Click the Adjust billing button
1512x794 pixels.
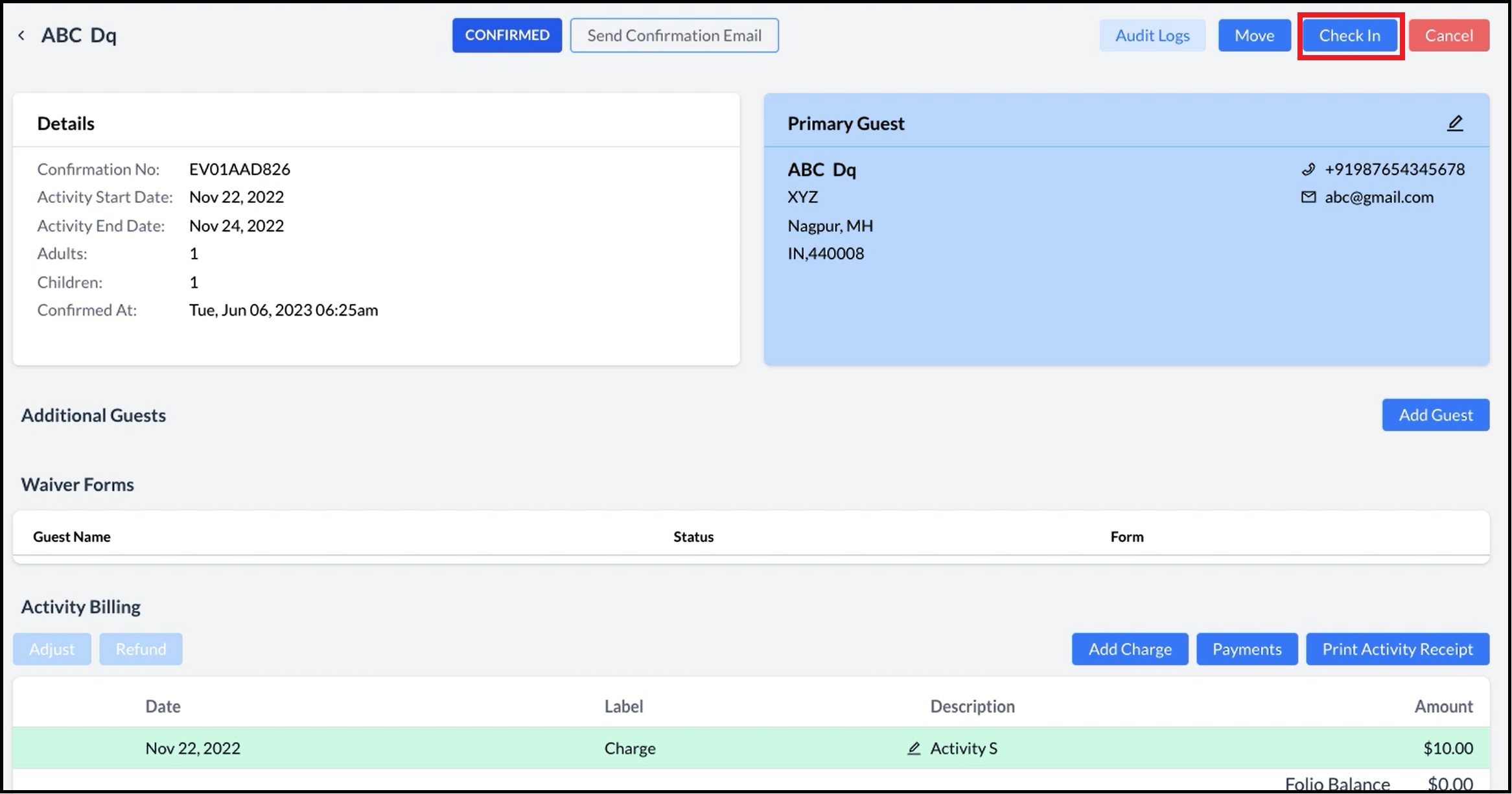(52, 649)
